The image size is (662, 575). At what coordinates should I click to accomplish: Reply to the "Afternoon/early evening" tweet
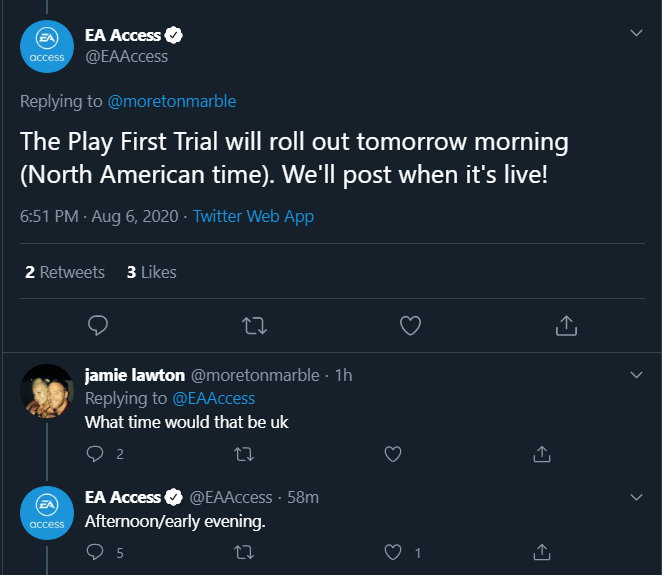click(x=96, y=551)
